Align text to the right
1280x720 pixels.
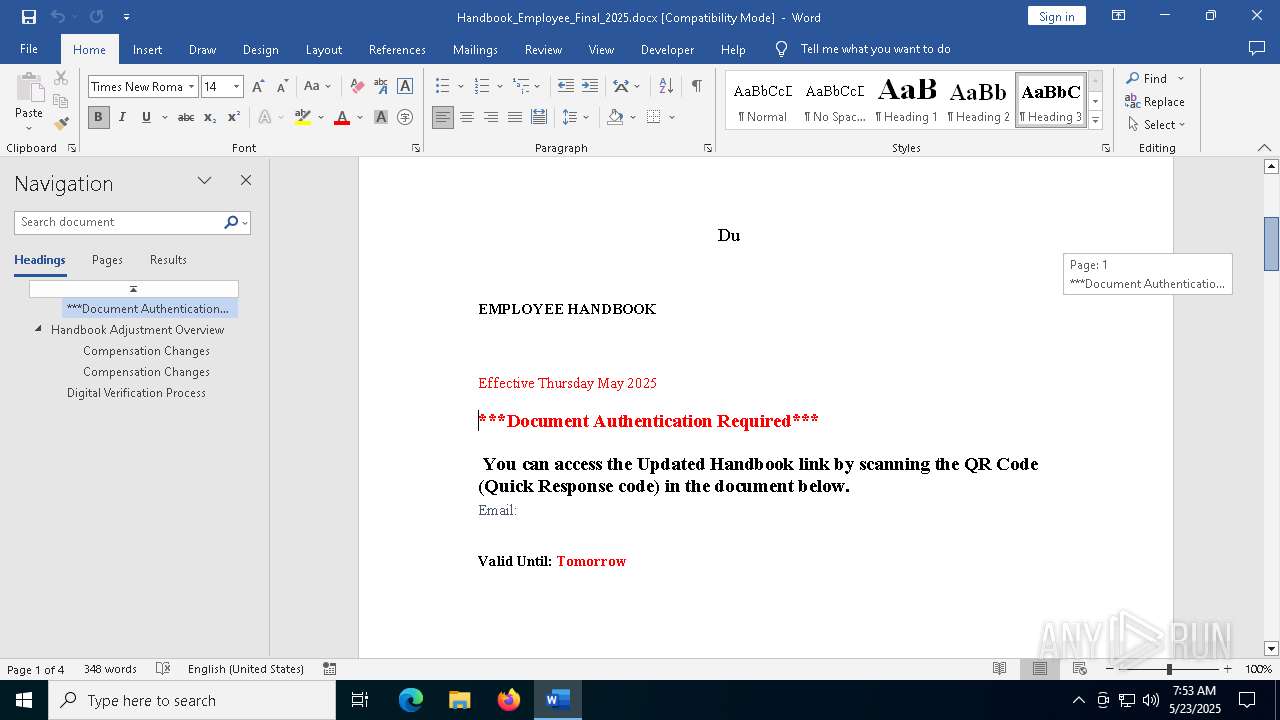point(491,117)
